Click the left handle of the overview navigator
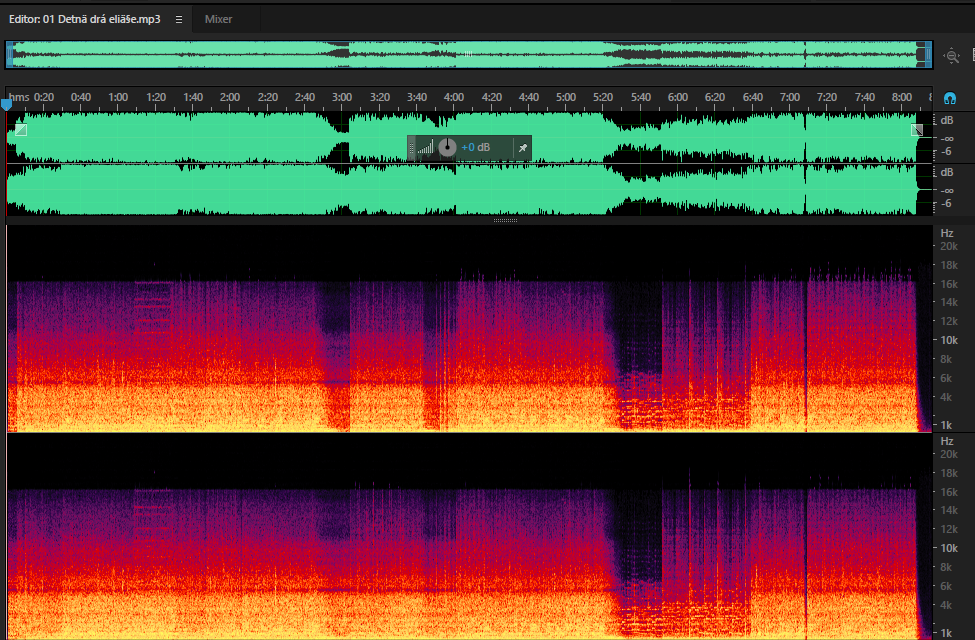Viewport: 975px width, 640px height. point(9,55)
